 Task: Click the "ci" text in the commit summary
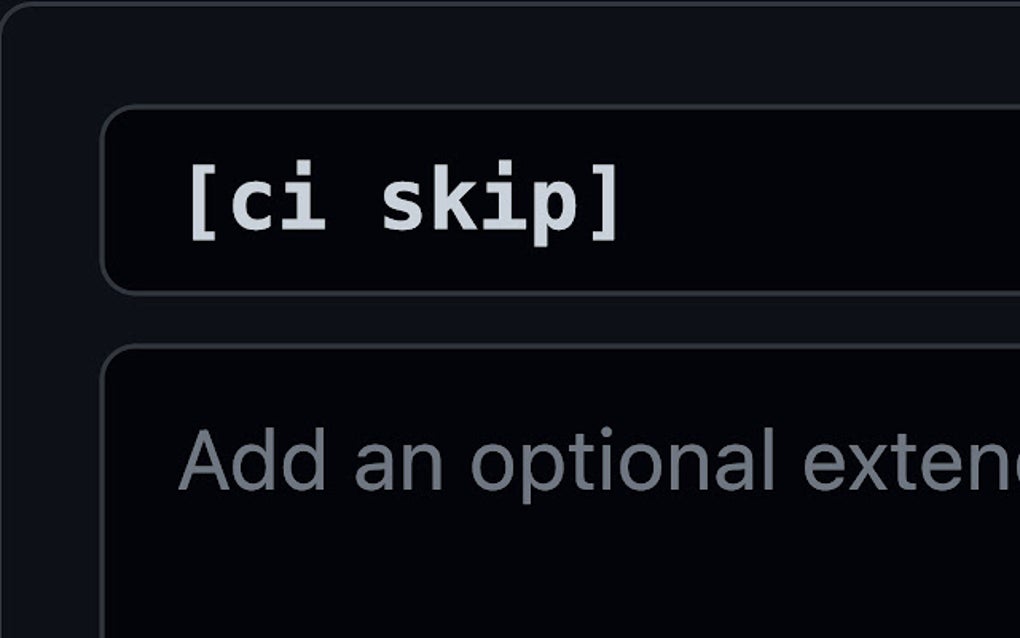point(277,203)
